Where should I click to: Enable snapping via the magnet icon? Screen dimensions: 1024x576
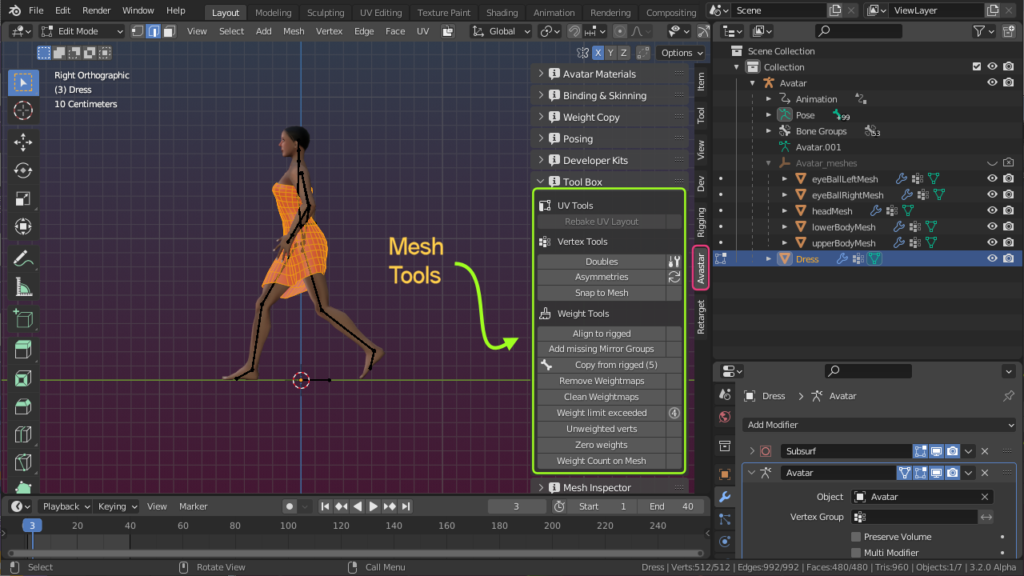[x=575, y=31]
